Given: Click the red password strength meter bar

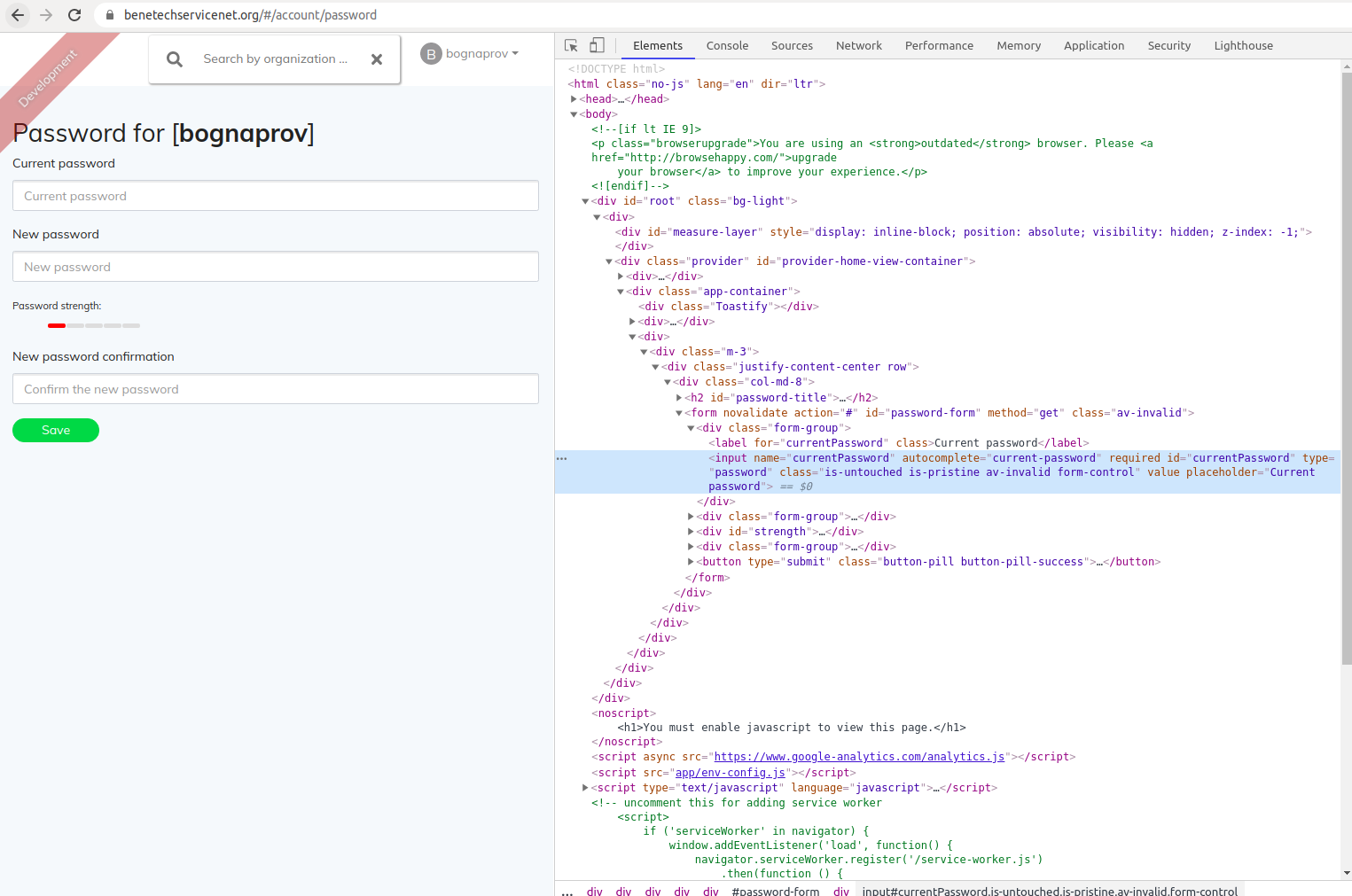Looking at the screenshot, I should [56, 325].
